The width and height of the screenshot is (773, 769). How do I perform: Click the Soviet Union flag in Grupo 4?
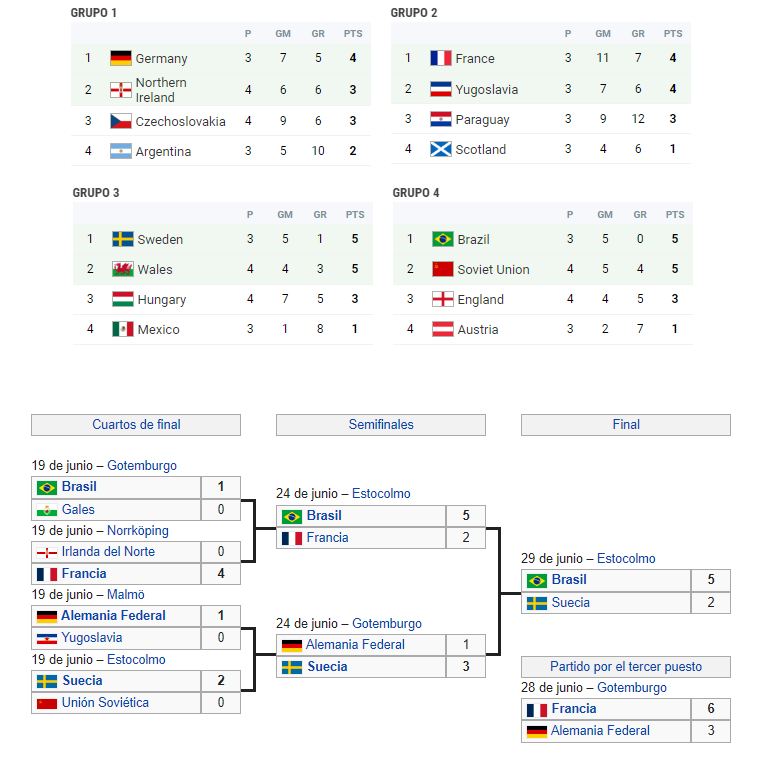point(443,269)
